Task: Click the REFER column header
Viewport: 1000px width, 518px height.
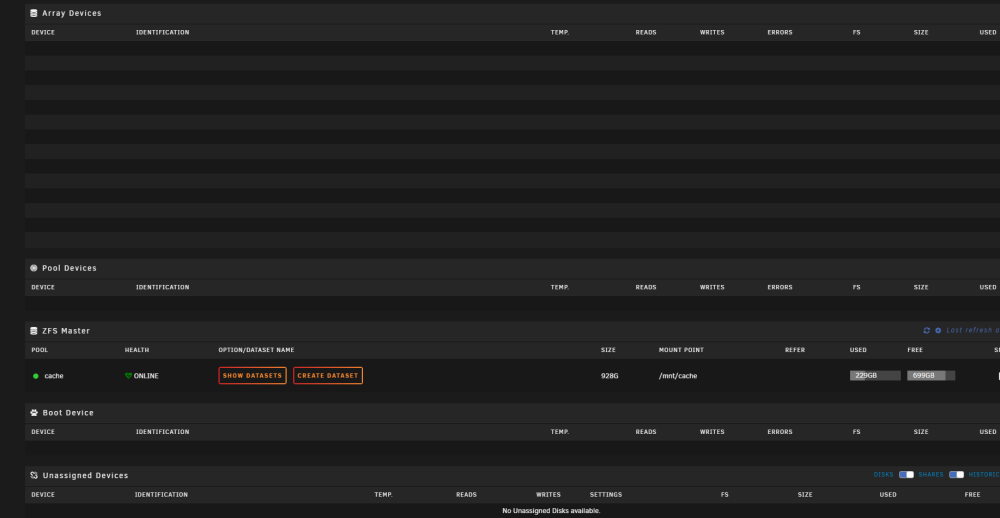Action: coord(795,350)
